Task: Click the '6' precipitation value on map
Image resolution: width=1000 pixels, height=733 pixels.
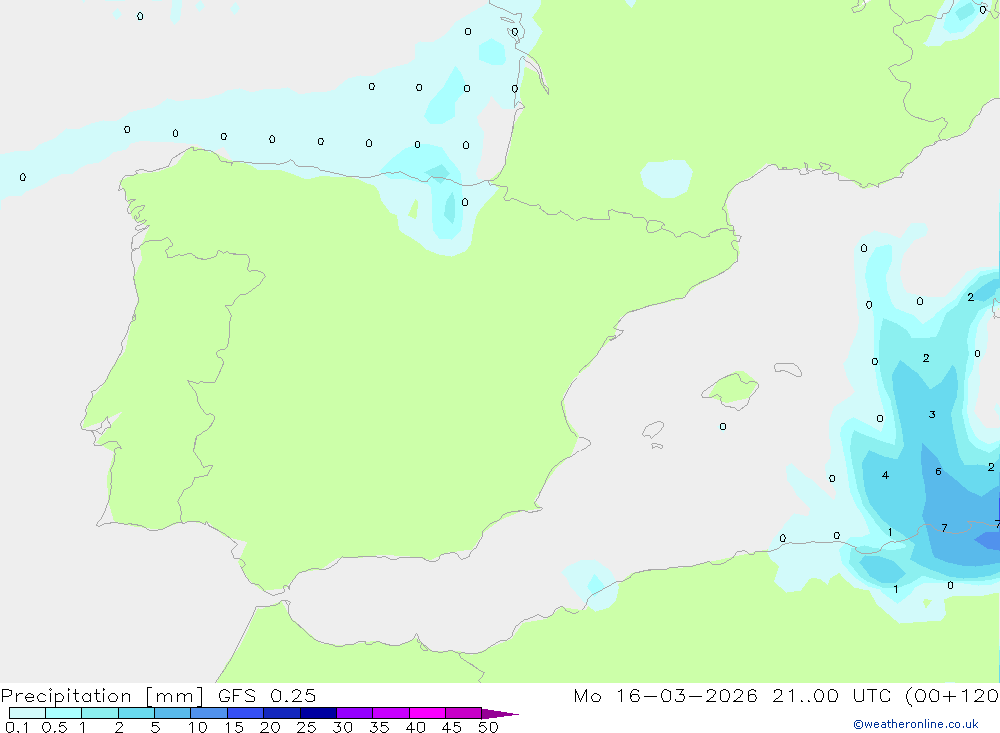Action: click(938, 471)
